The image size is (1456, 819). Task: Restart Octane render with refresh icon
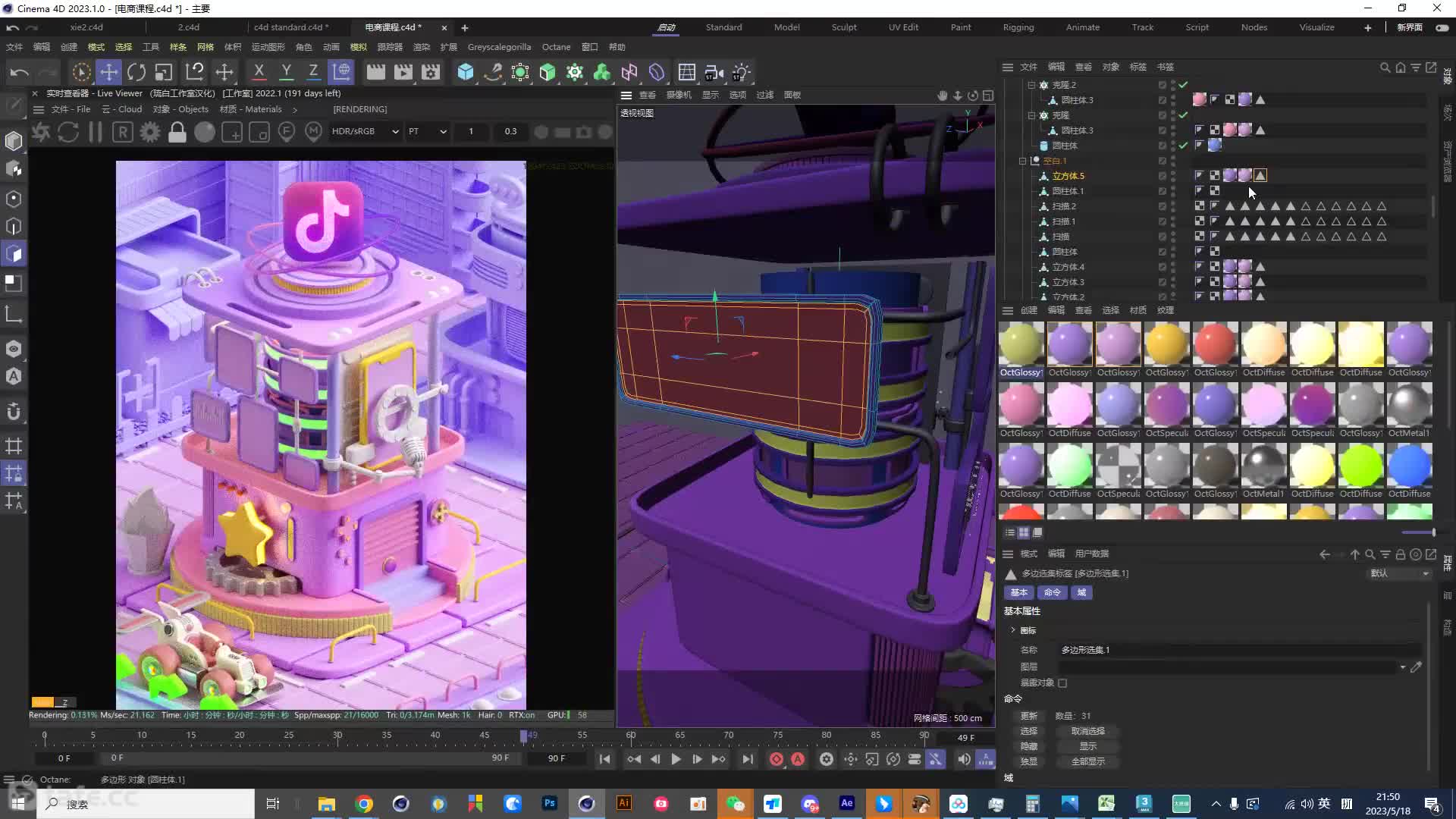click(68, 132)
